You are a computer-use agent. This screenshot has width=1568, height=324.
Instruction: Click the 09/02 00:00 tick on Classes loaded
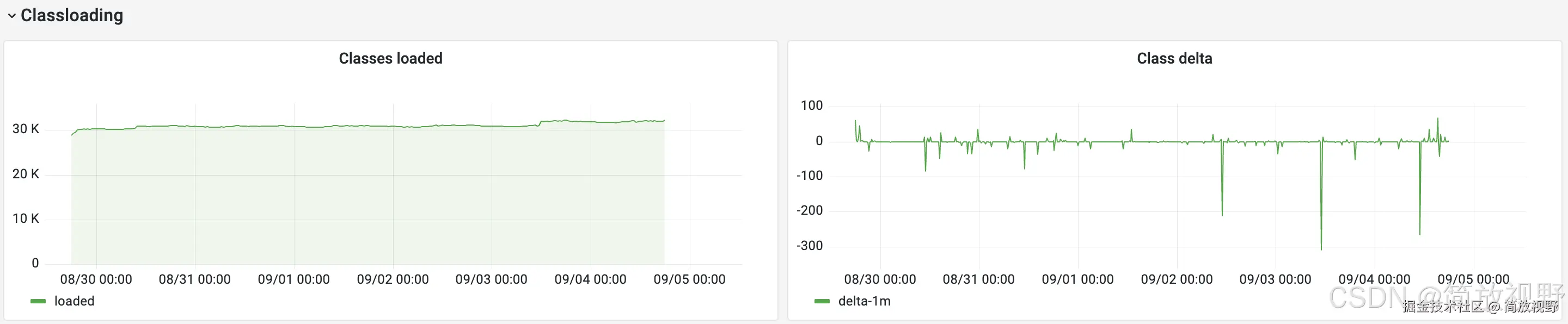(393, 279)
